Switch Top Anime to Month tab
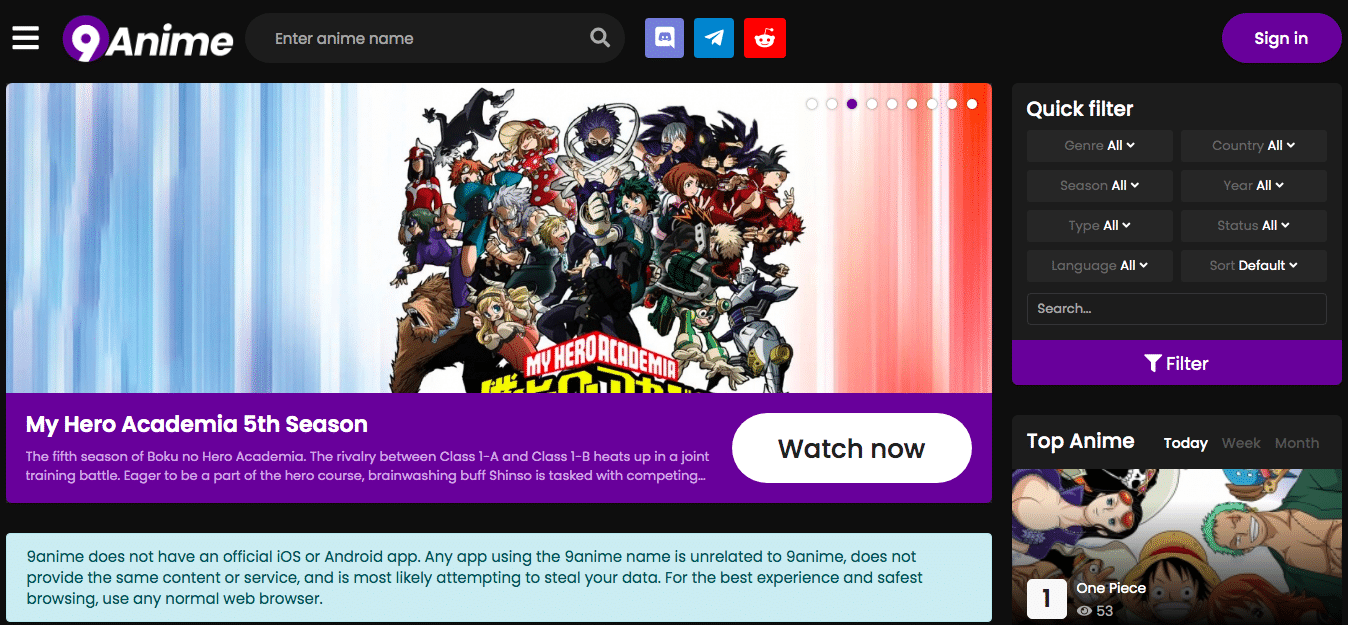1348x625 pixels. pos(1297,443)
